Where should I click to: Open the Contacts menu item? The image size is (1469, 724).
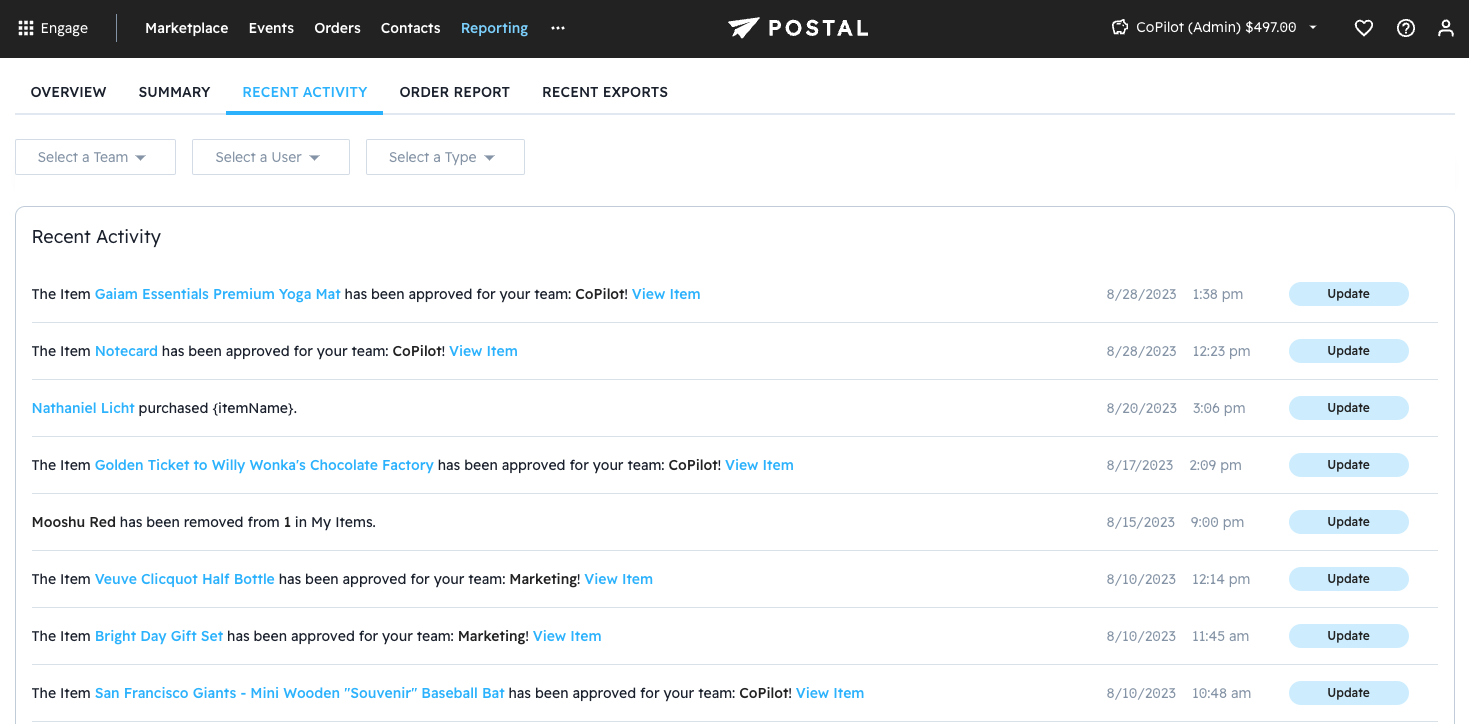pos(410,28)
